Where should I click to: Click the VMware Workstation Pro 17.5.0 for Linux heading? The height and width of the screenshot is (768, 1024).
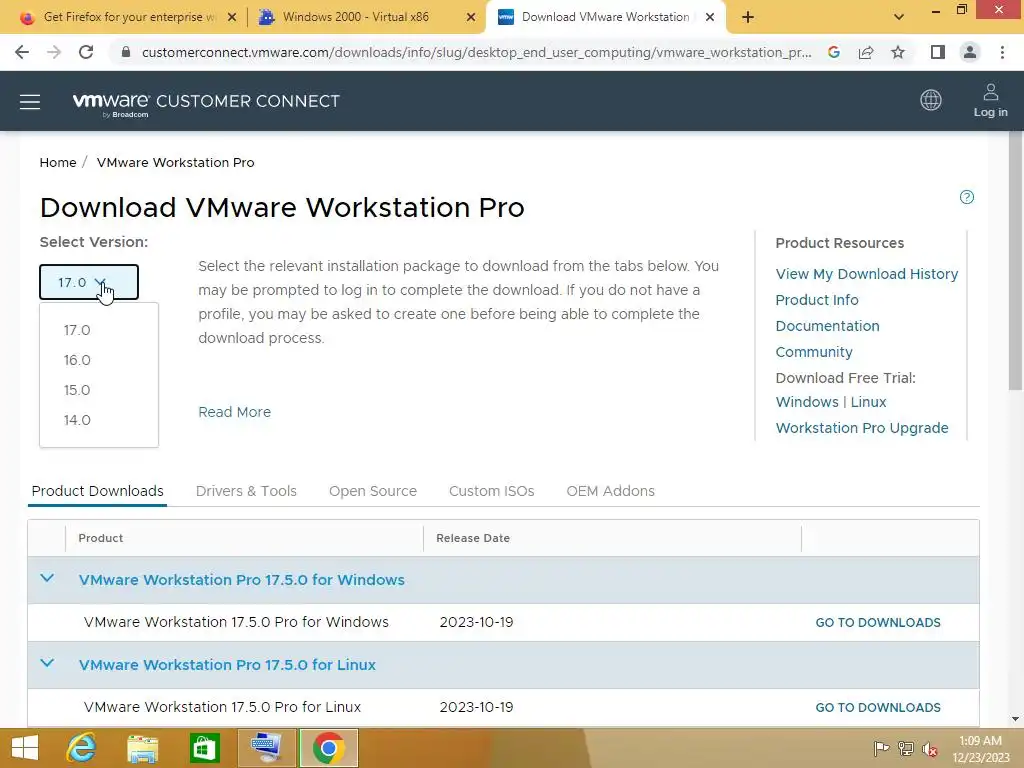(227, 665)
